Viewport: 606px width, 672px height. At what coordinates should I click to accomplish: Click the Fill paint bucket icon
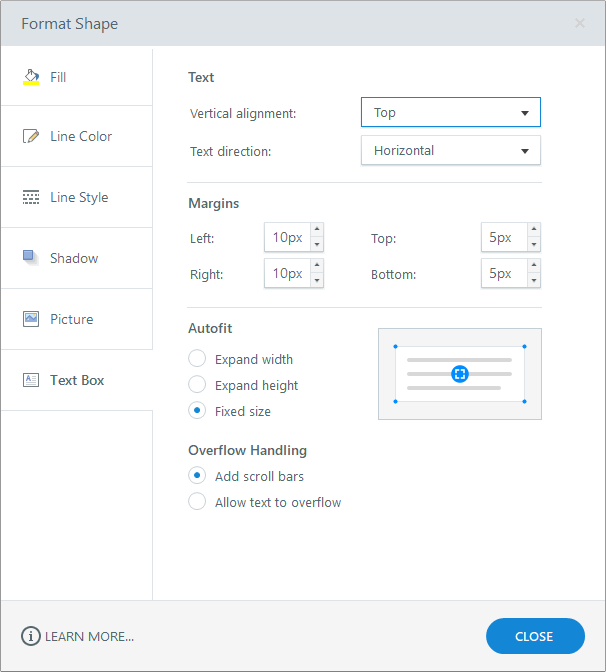31,76
